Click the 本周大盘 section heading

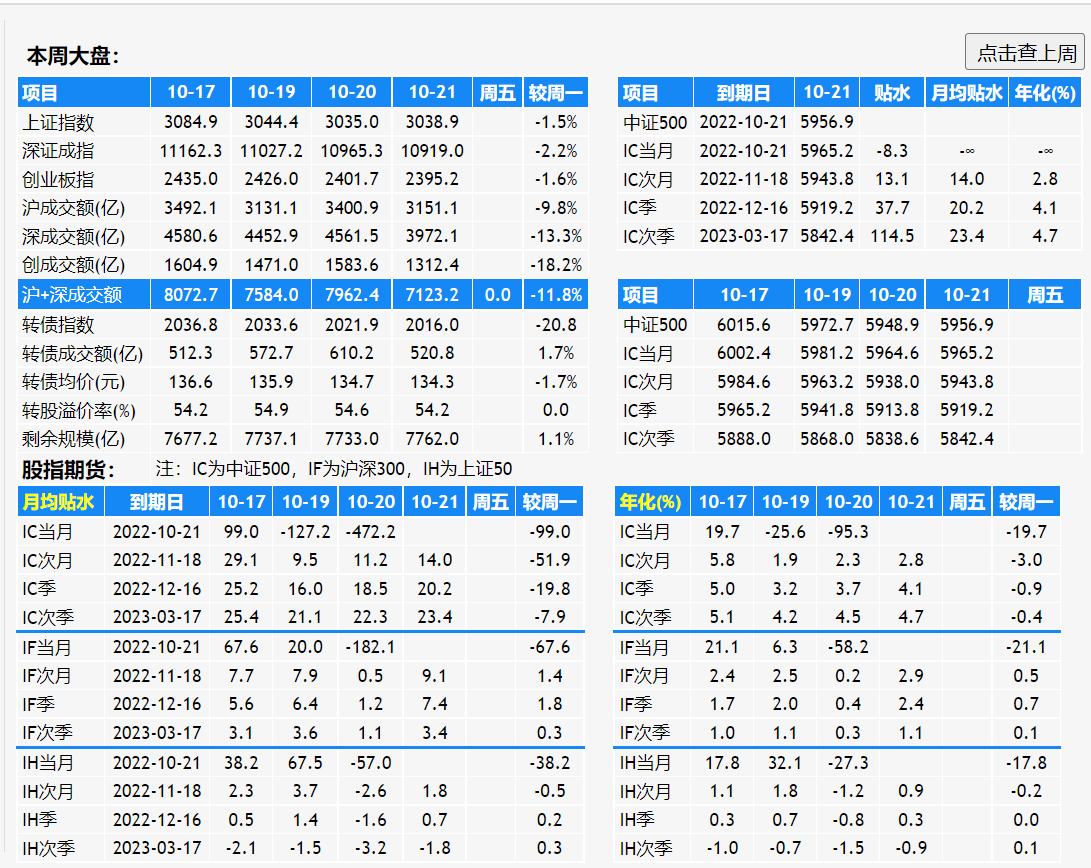pyautogui.click(x=73, y=56)
